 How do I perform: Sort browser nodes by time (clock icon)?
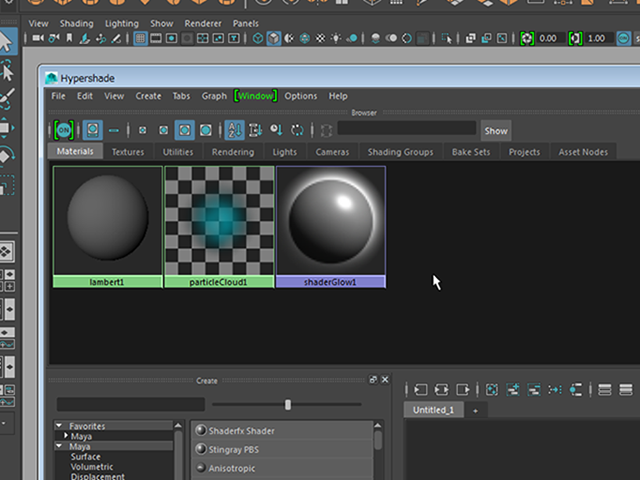coord(276,131)
